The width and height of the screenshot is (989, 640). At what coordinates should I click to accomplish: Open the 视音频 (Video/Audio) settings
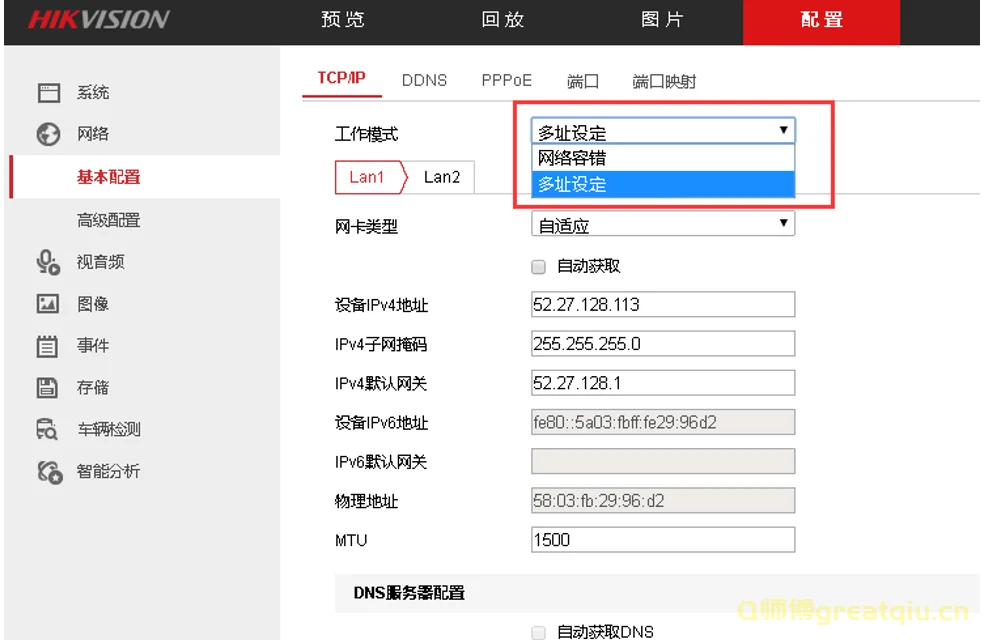pos(100,262)
